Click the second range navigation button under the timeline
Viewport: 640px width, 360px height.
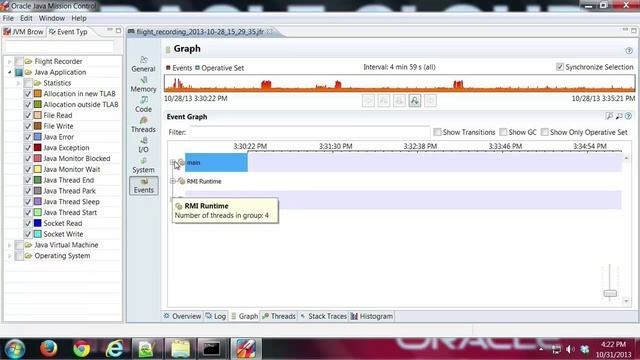pyautogui.click(x=384, y=100)
